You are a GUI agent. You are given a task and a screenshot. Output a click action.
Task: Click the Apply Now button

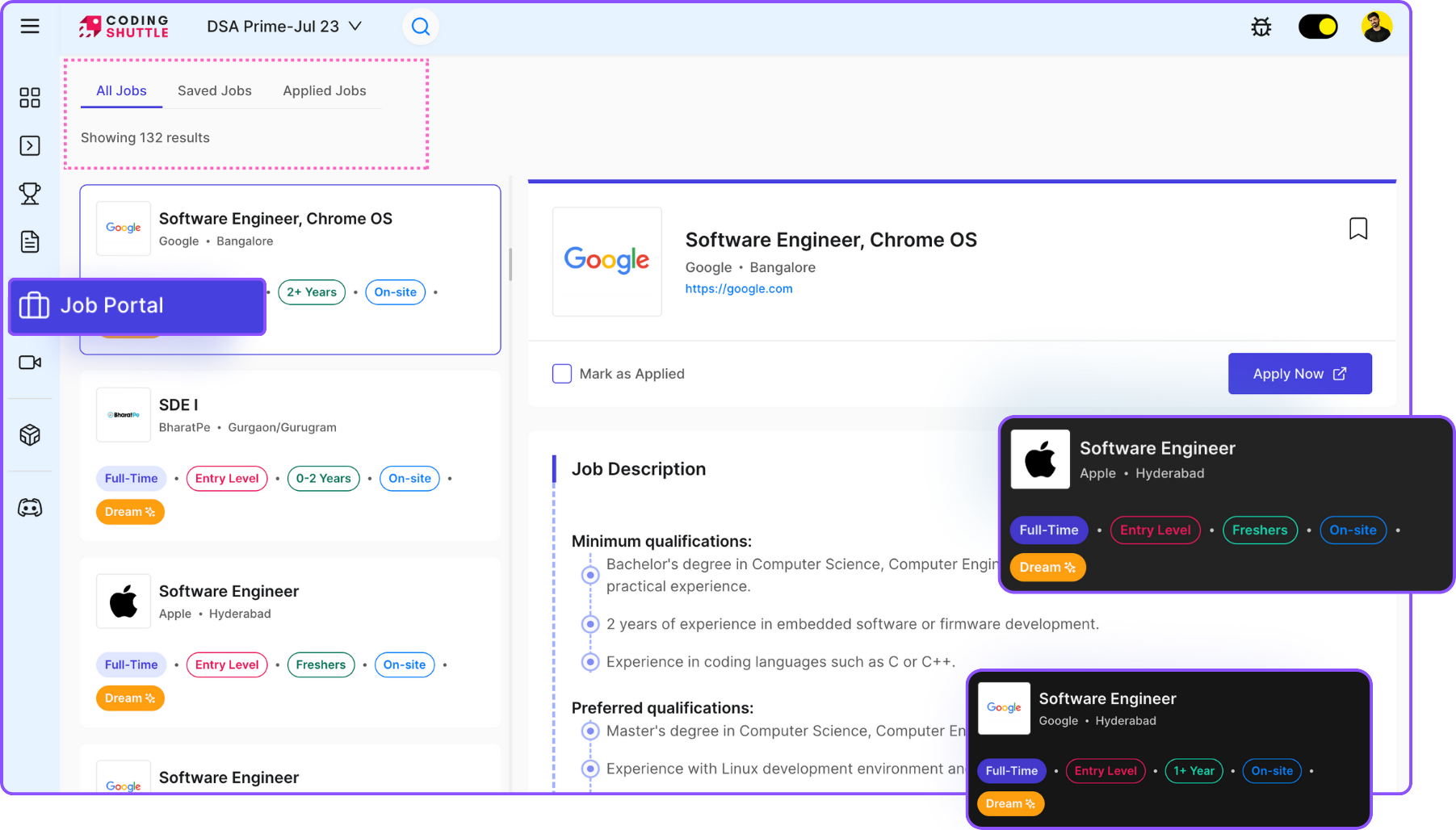coord(1299,373)
